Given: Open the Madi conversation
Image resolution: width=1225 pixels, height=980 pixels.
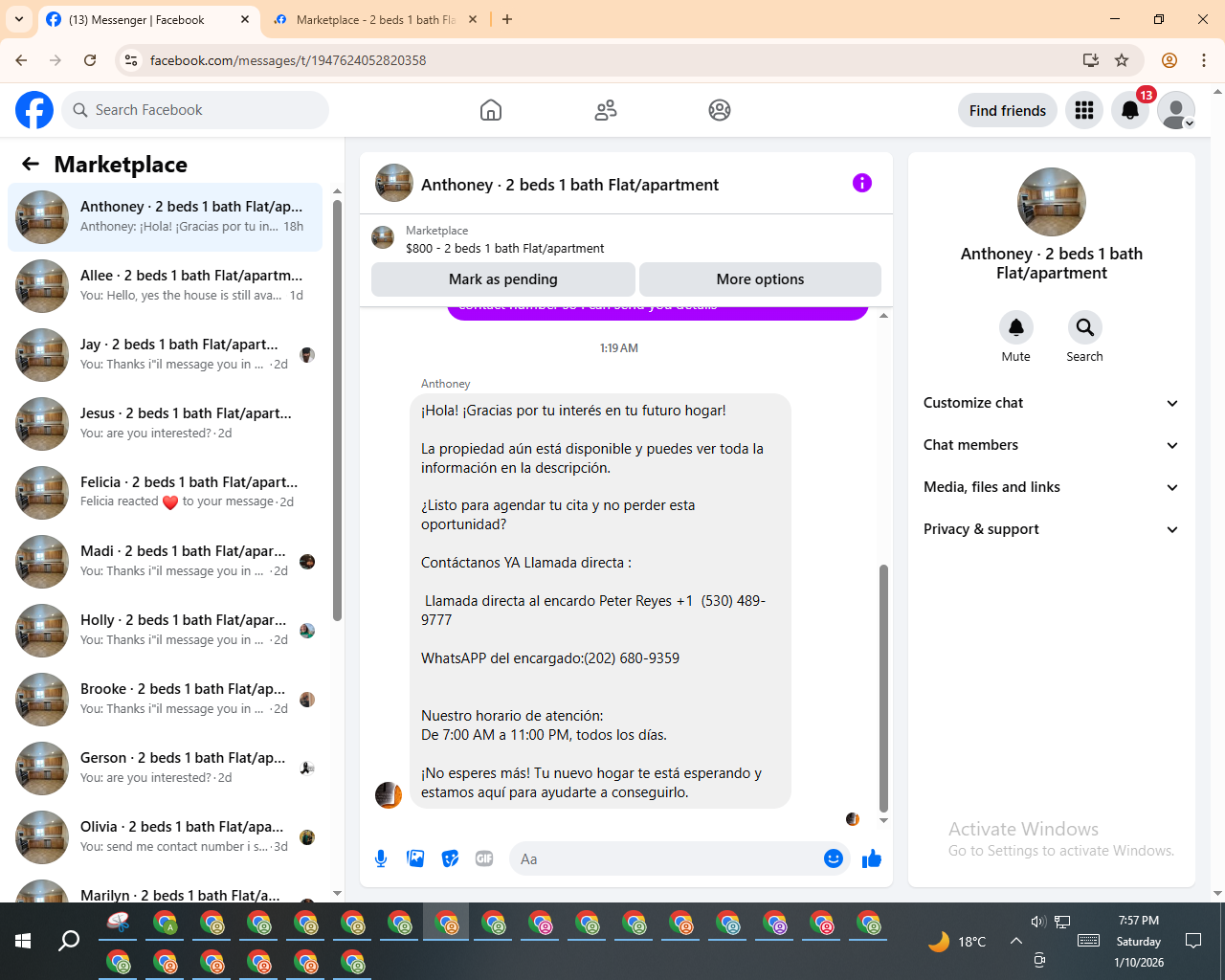Looking at the screenshot, I should pyautogui.click(x=165, y=562).
